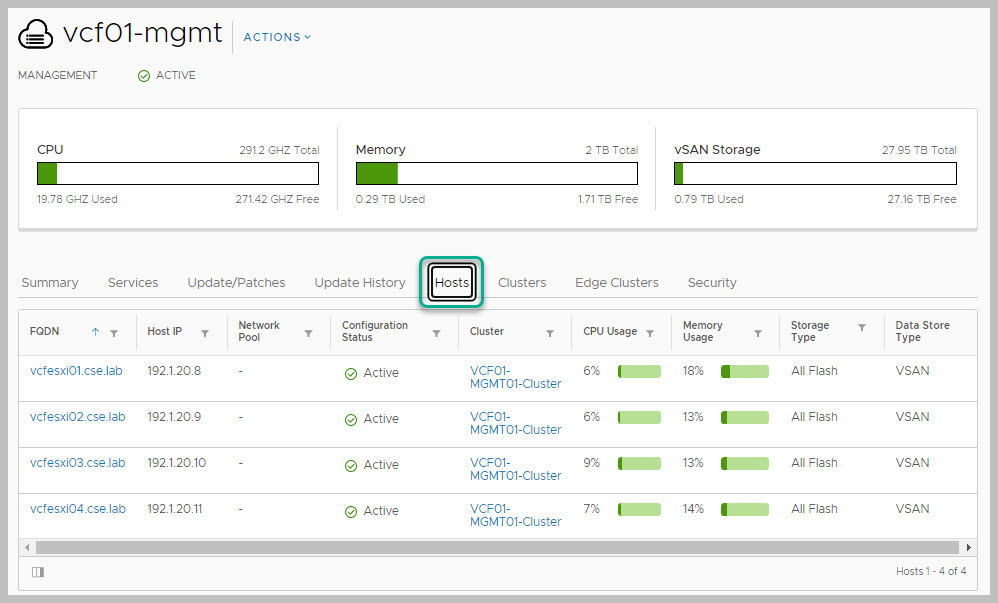Open the CPU Usage column filter
998x603 pixels.
tap(650, 333)
